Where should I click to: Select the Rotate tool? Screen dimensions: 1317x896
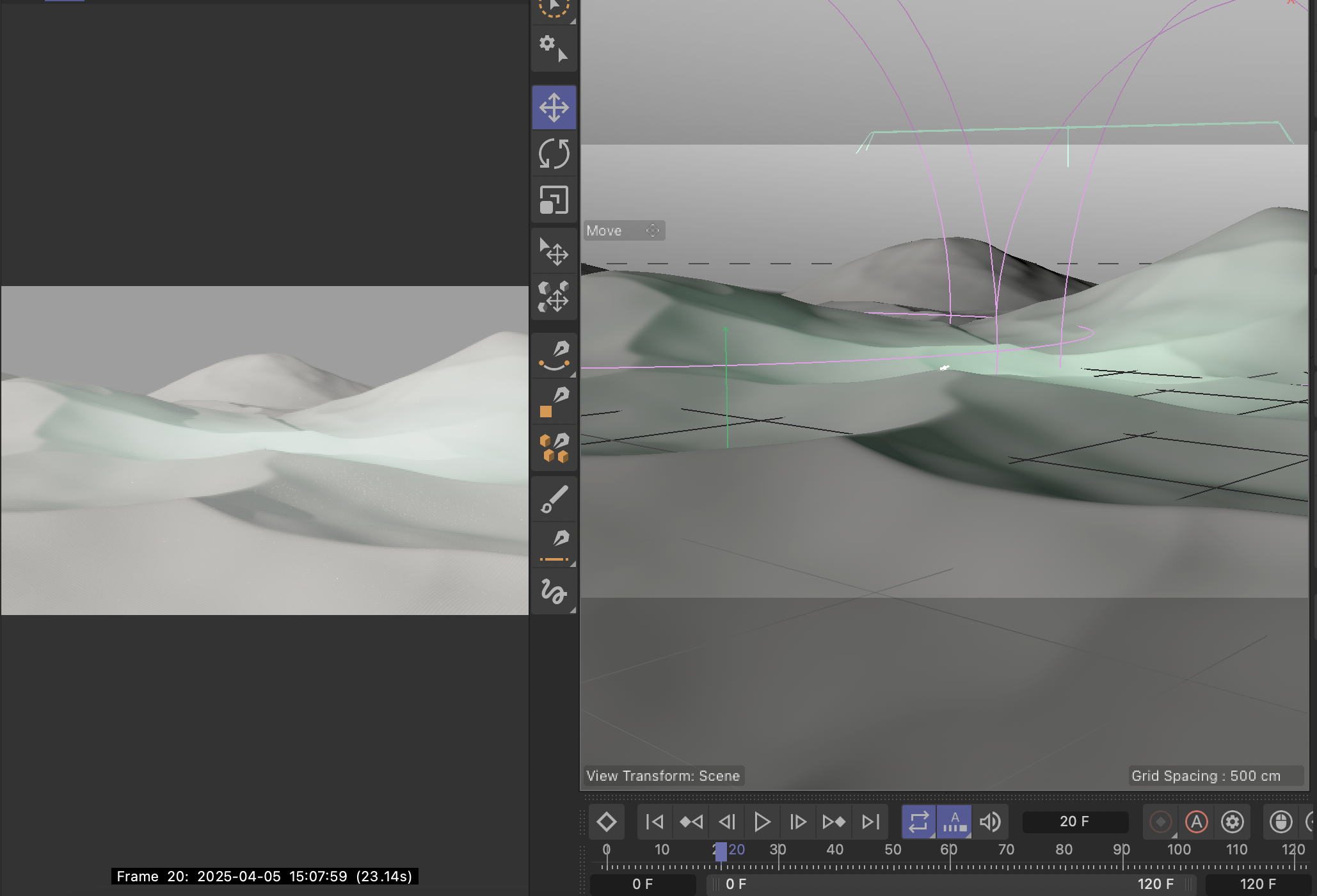pos(554,154)
